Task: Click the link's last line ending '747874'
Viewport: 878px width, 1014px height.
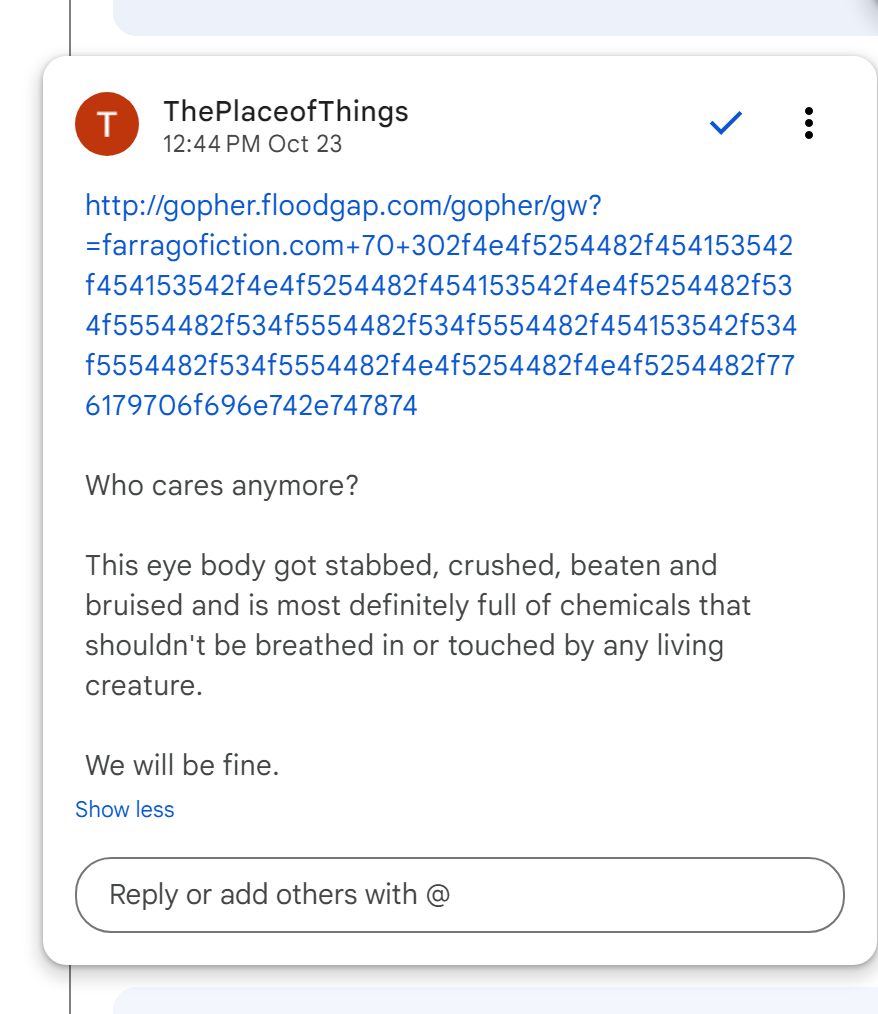Action: click(x=251, y=406)
